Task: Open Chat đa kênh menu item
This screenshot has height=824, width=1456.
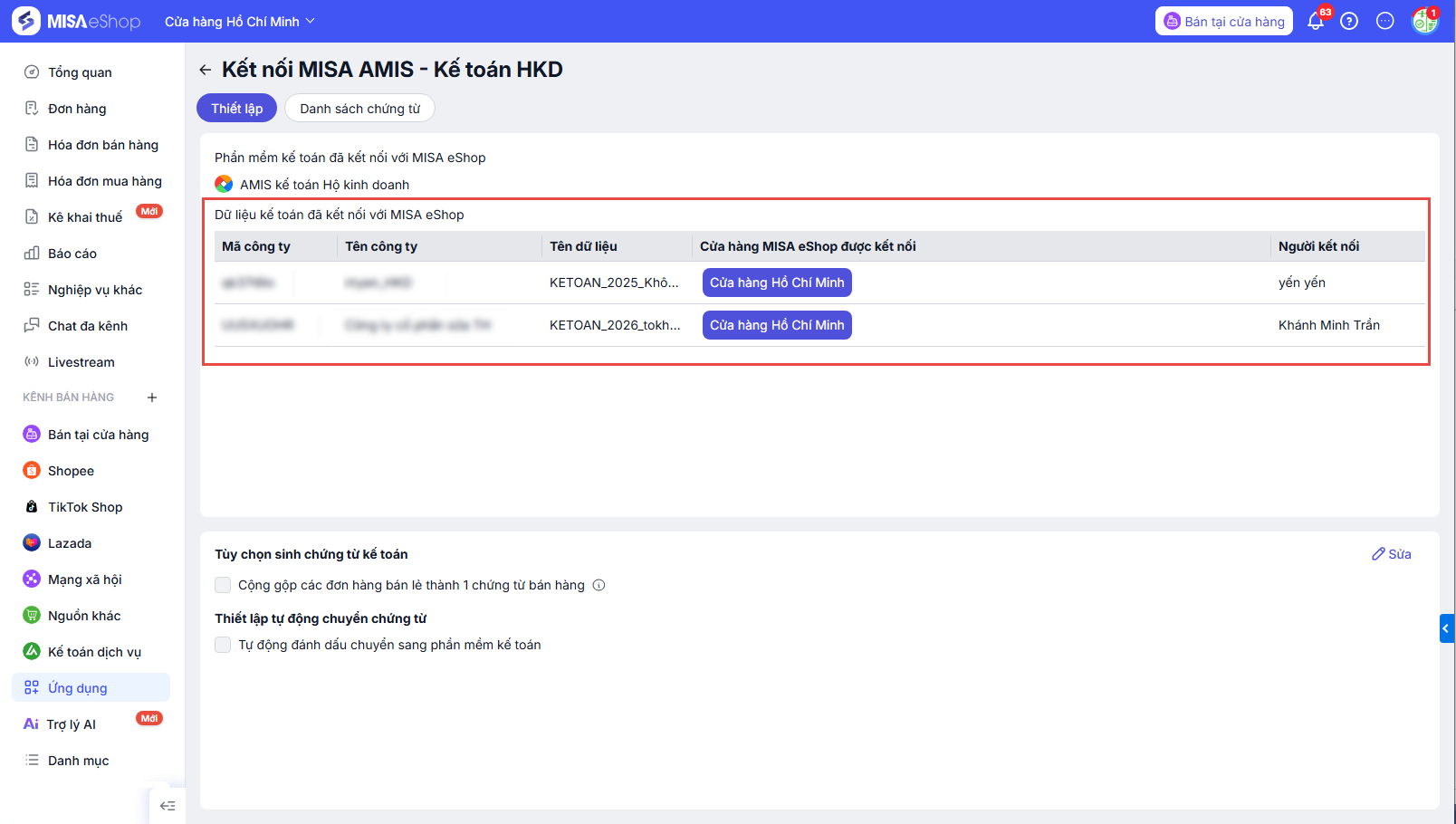Action: (91, 326)
